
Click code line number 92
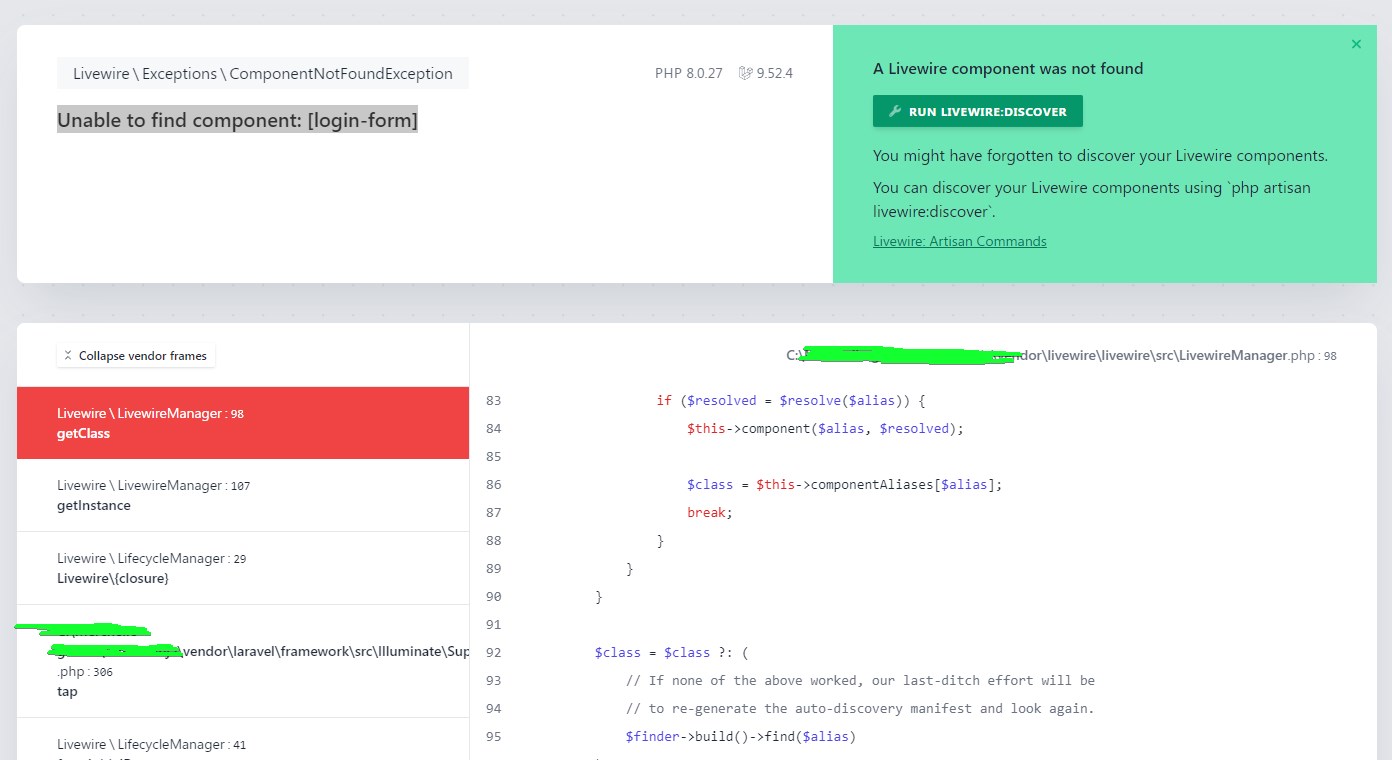493,652
